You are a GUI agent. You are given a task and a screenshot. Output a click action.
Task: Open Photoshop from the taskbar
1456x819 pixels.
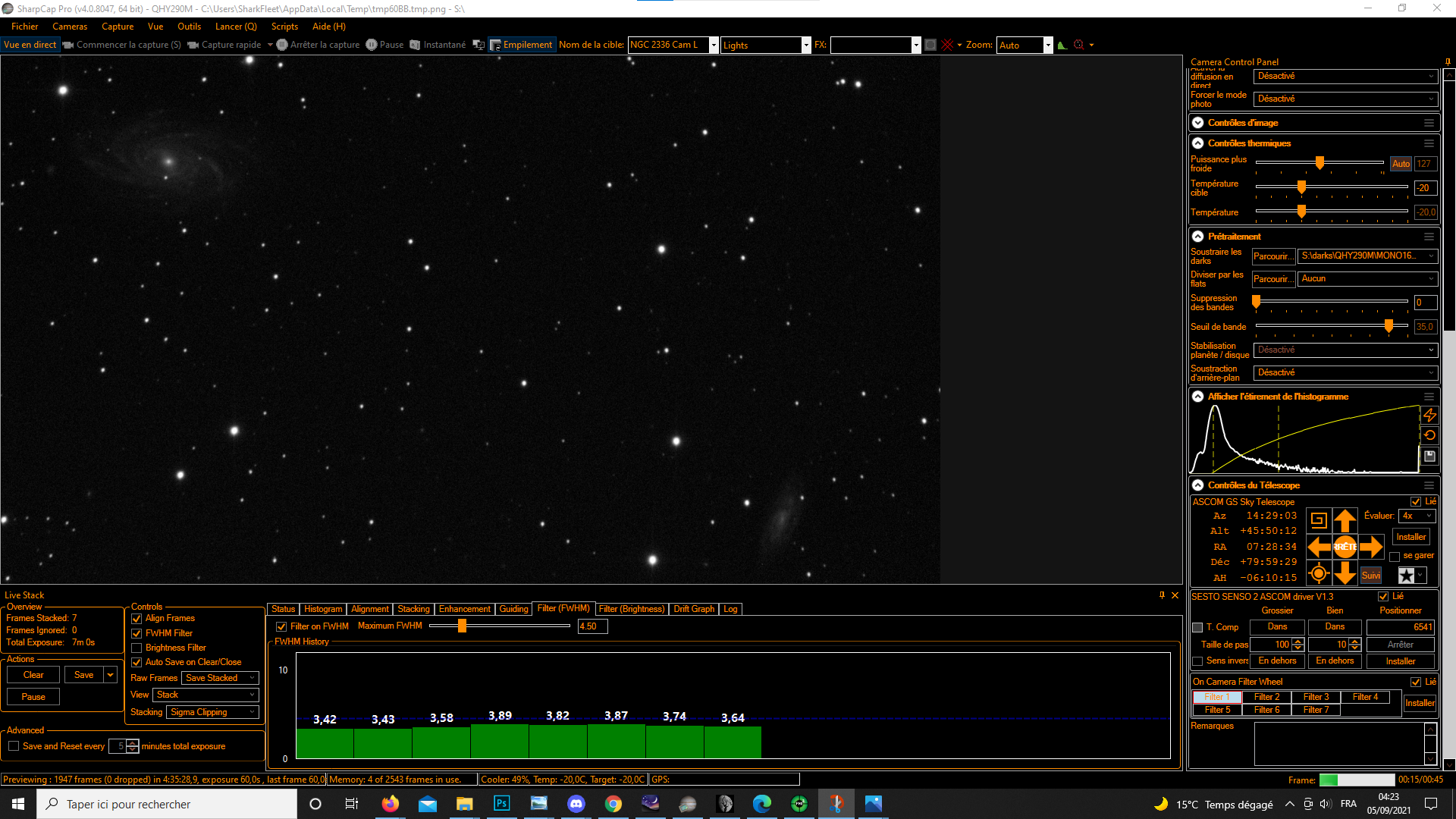pos(502,804)
